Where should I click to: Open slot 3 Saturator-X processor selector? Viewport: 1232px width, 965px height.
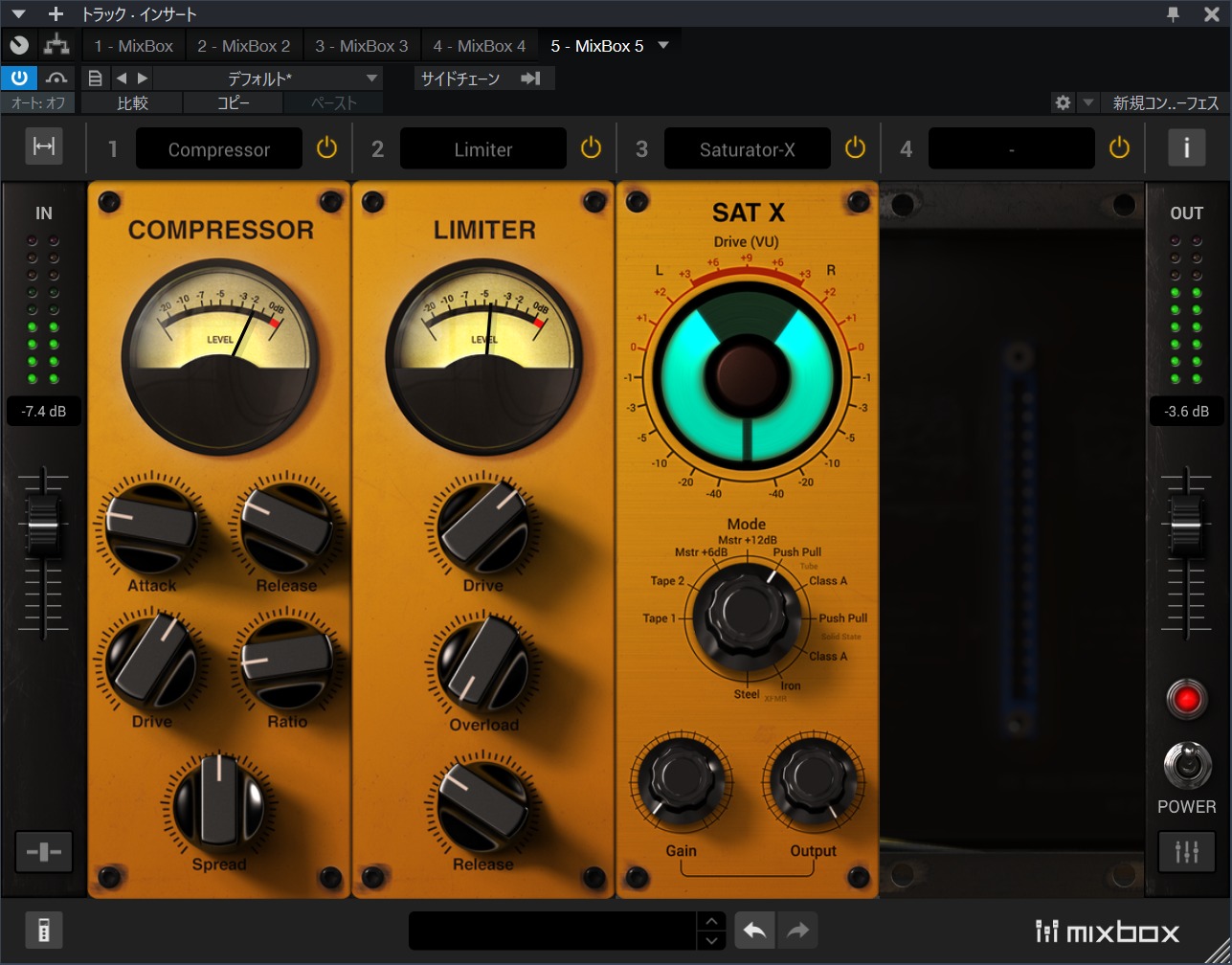(748, 148)
